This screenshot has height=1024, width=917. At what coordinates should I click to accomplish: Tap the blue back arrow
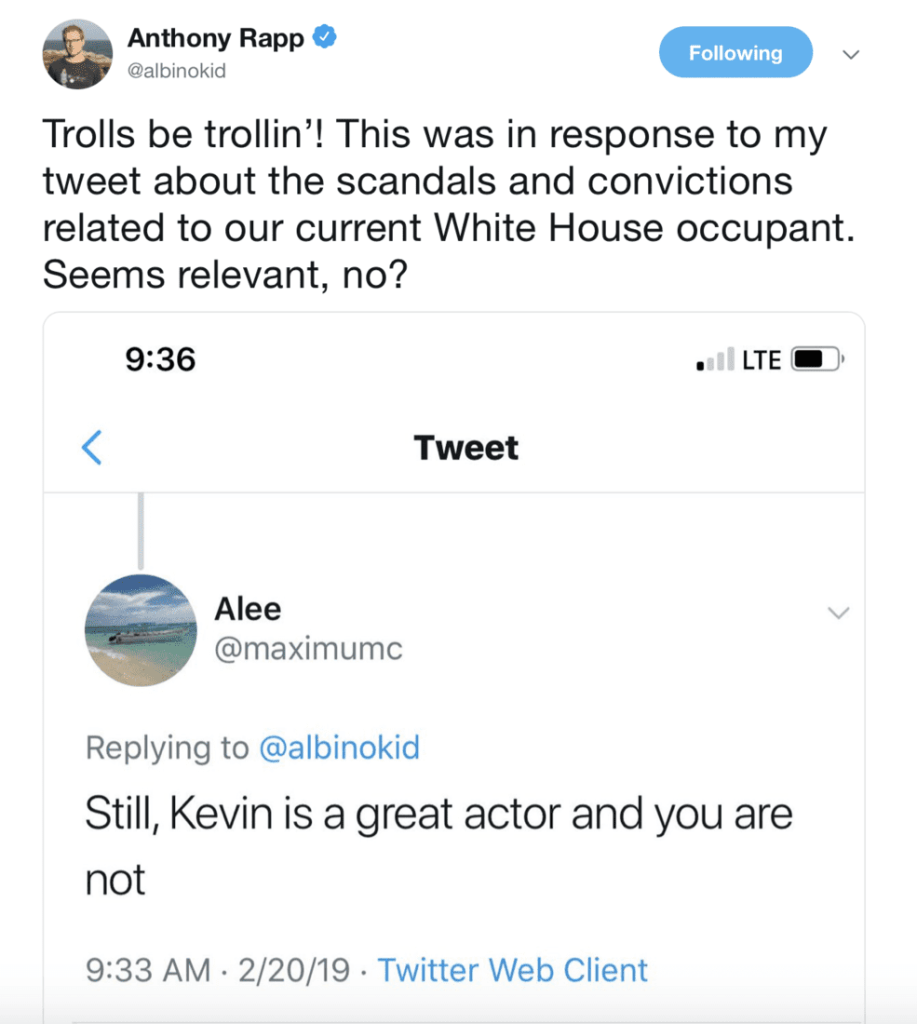point(92,447)
